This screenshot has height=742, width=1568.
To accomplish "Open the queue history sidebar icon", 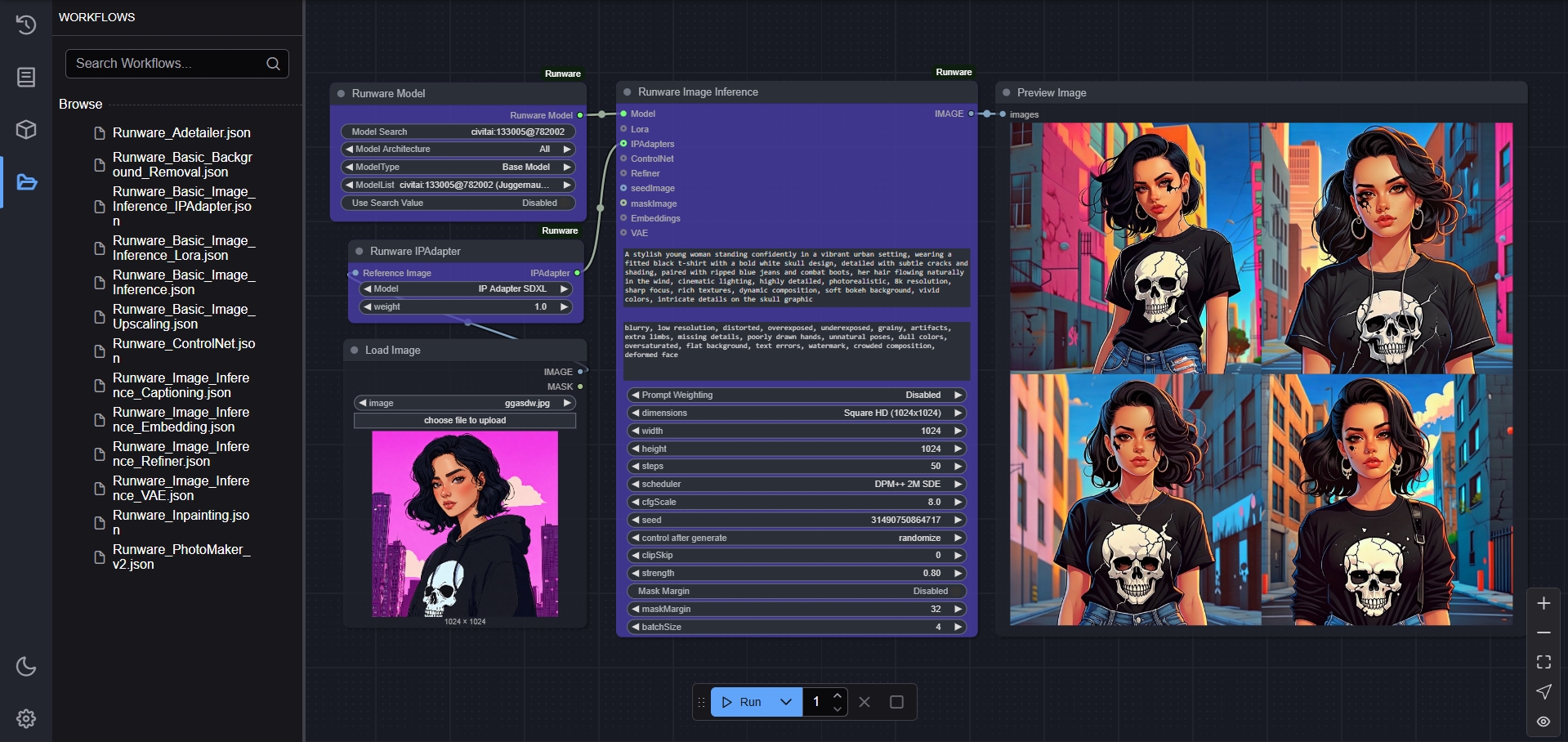I will [x=26, y=25].
